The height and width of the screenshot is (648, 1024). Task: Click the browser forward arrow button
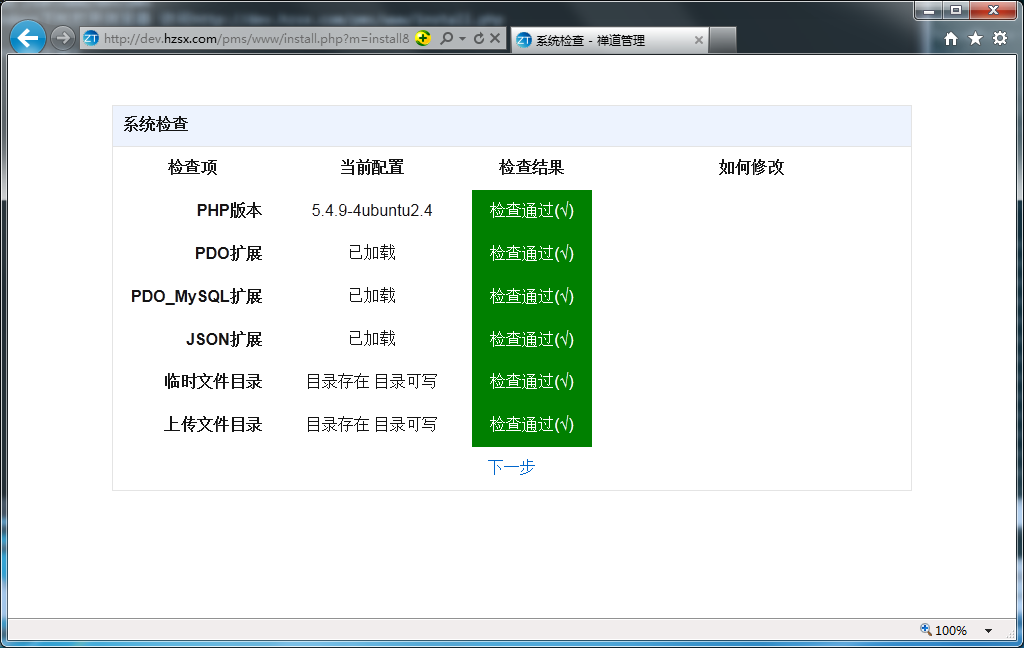click(x=62, y=39)
